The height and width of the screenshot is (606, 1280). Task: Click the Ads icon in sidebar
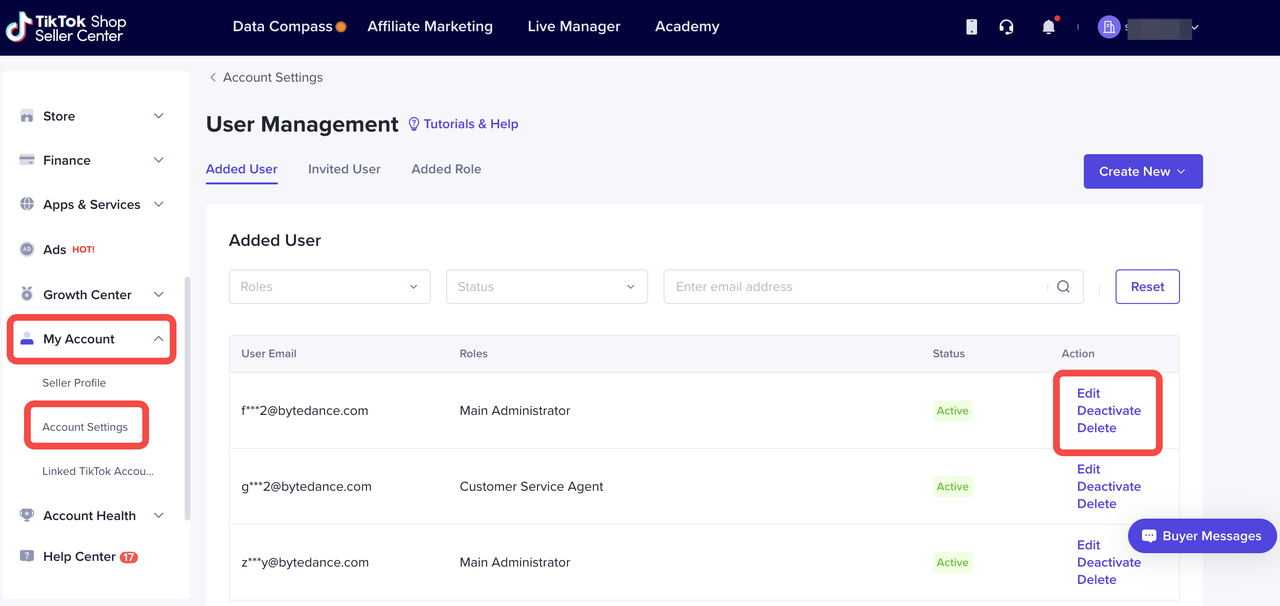click(27, 250)
